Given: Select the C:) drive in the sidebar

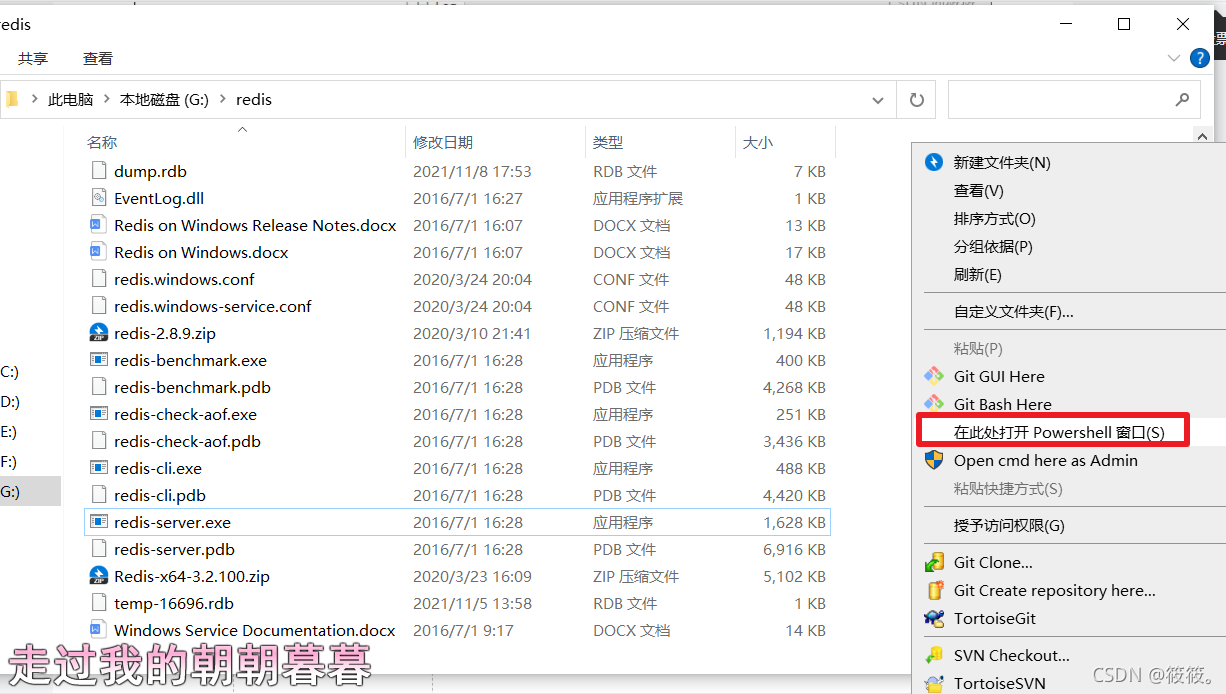Looking at the screenshot, I should [x=10, y=371].
